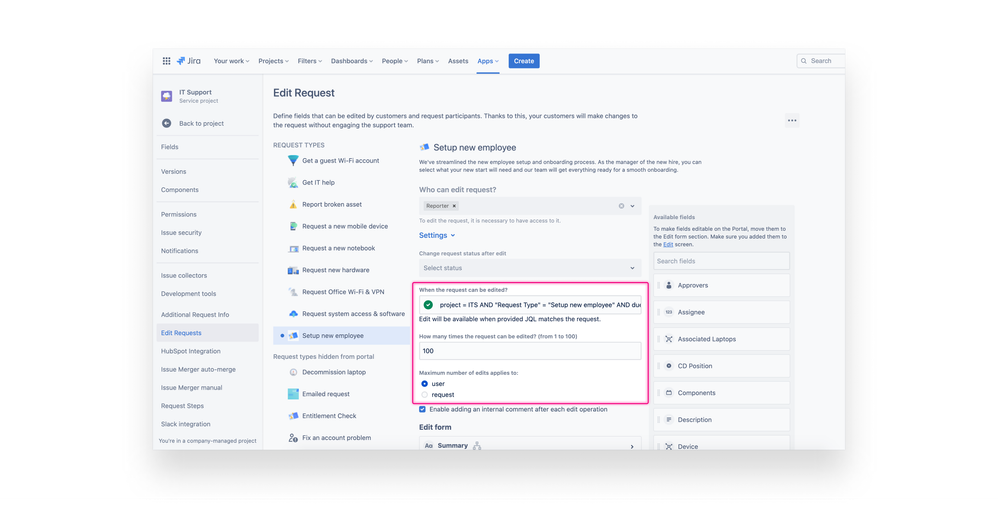This screenshot has height=508, width=998.
Task: Click the Request a new mobile device icon
Action: pos(293,226)
